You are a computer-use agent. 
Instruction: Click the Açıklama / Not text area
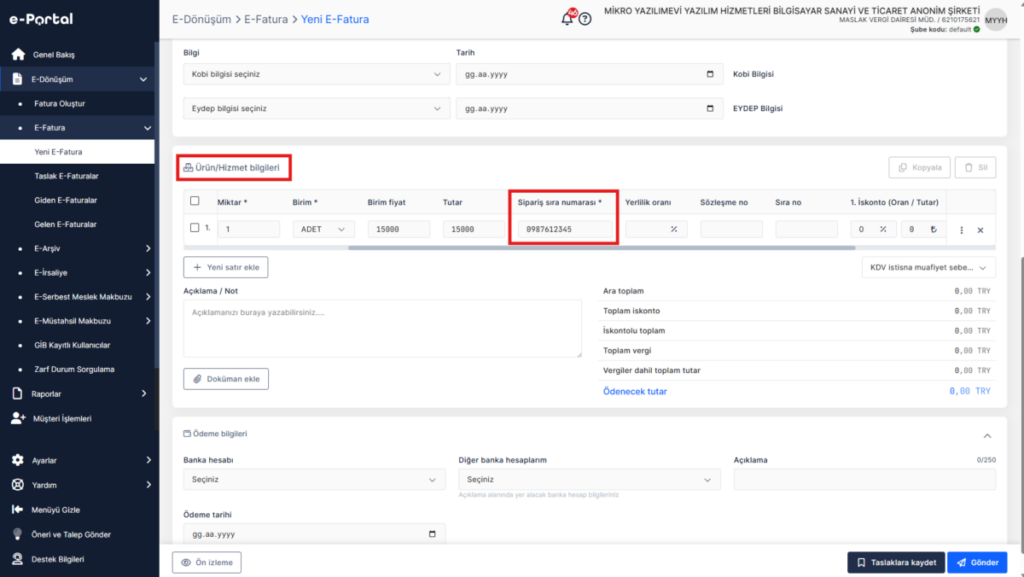click(x=382, y=328)
